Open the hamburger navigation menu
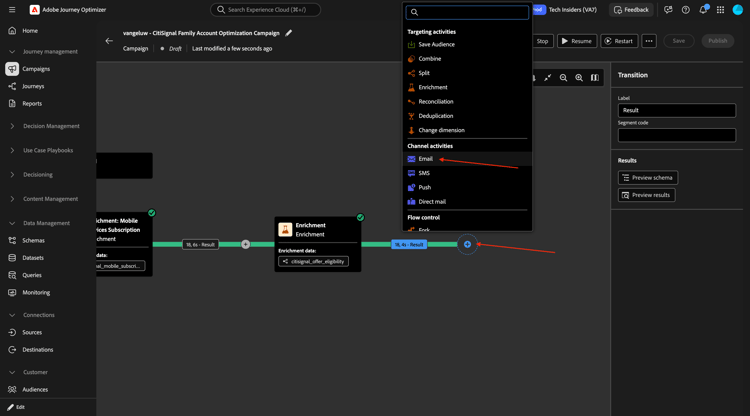The height and width of the screenshot is (416, 750). [x=12, y=10]
